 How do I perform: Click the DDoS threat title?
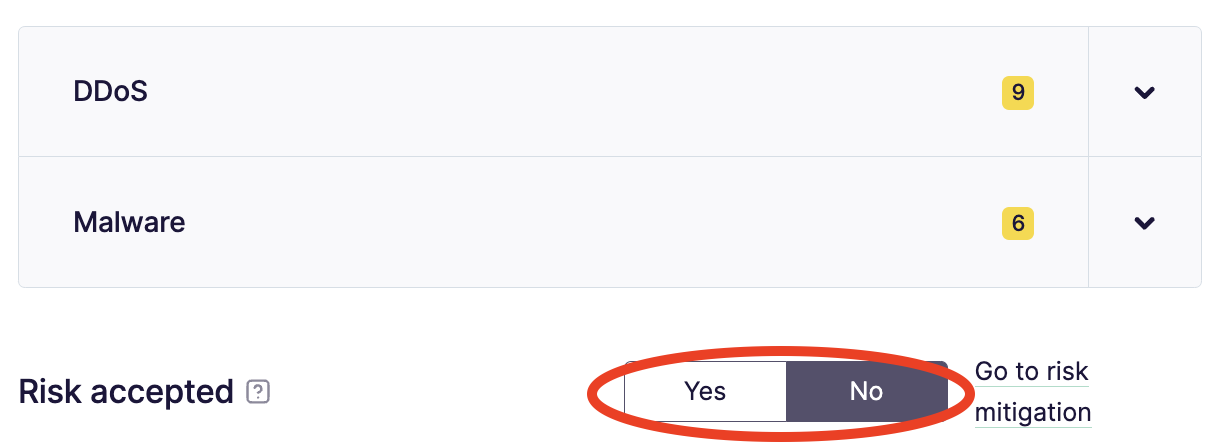coord(111,92)
